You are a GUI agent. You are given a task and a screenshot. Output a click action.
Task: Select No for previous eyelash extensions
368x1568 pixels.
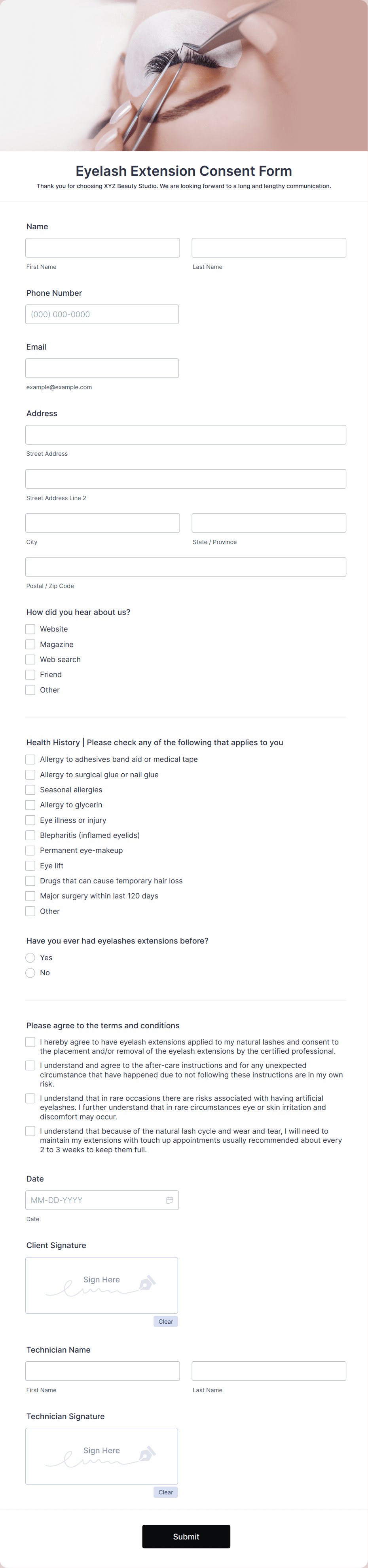tap(30, 973)
